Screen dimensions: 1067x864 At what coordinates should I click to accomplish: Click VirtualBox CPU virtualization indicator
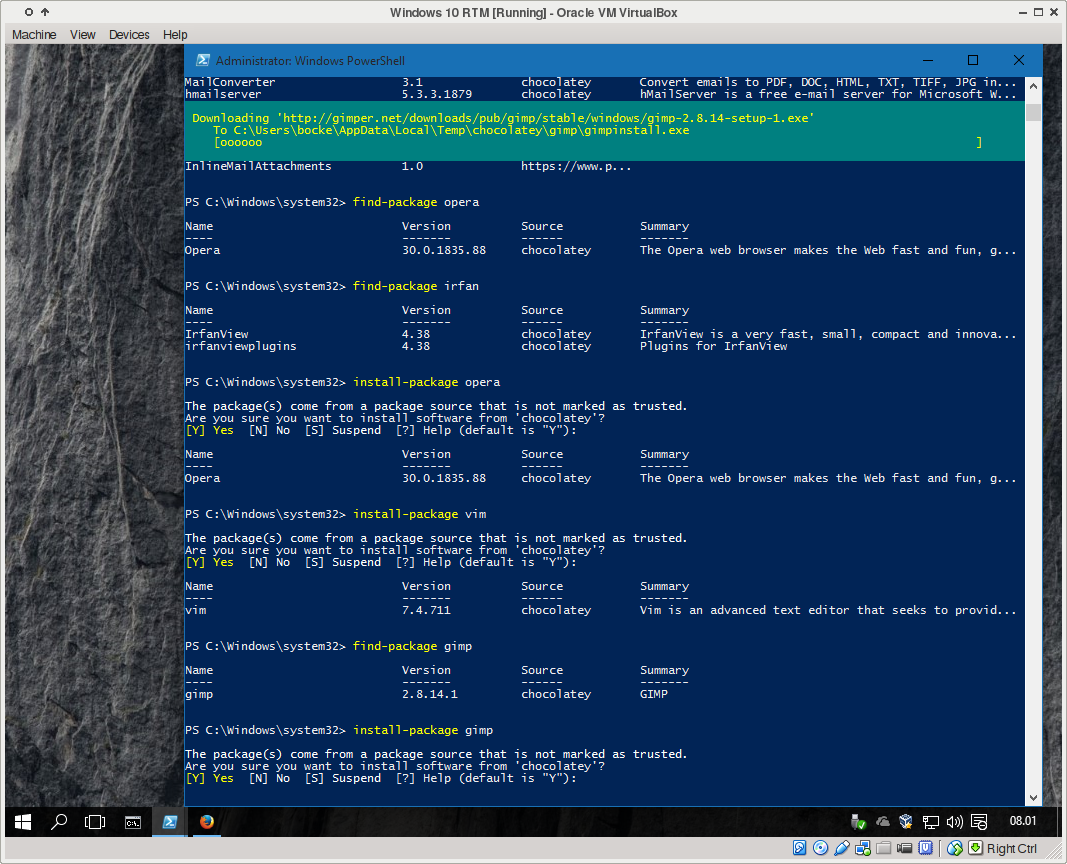(x=925, y=848)
